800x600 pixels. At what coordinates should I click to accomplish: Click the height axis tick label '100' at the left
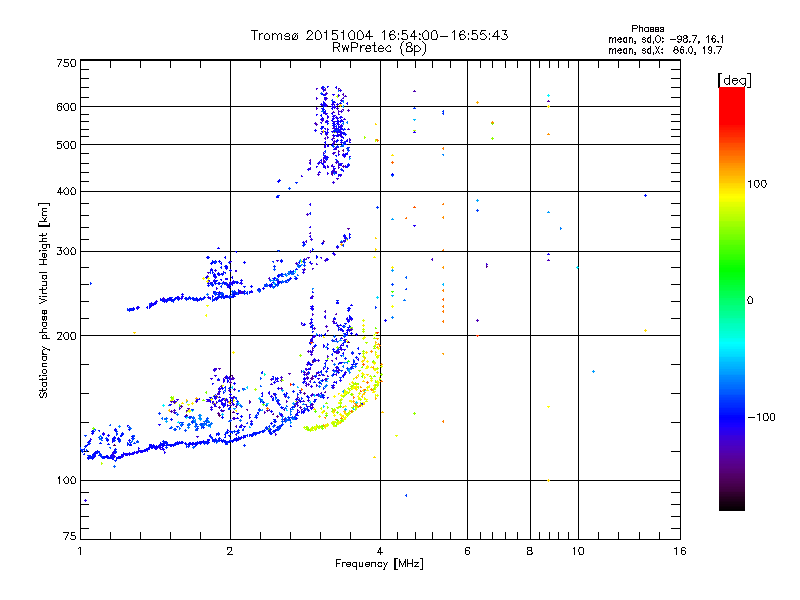[x=66, y=480]
